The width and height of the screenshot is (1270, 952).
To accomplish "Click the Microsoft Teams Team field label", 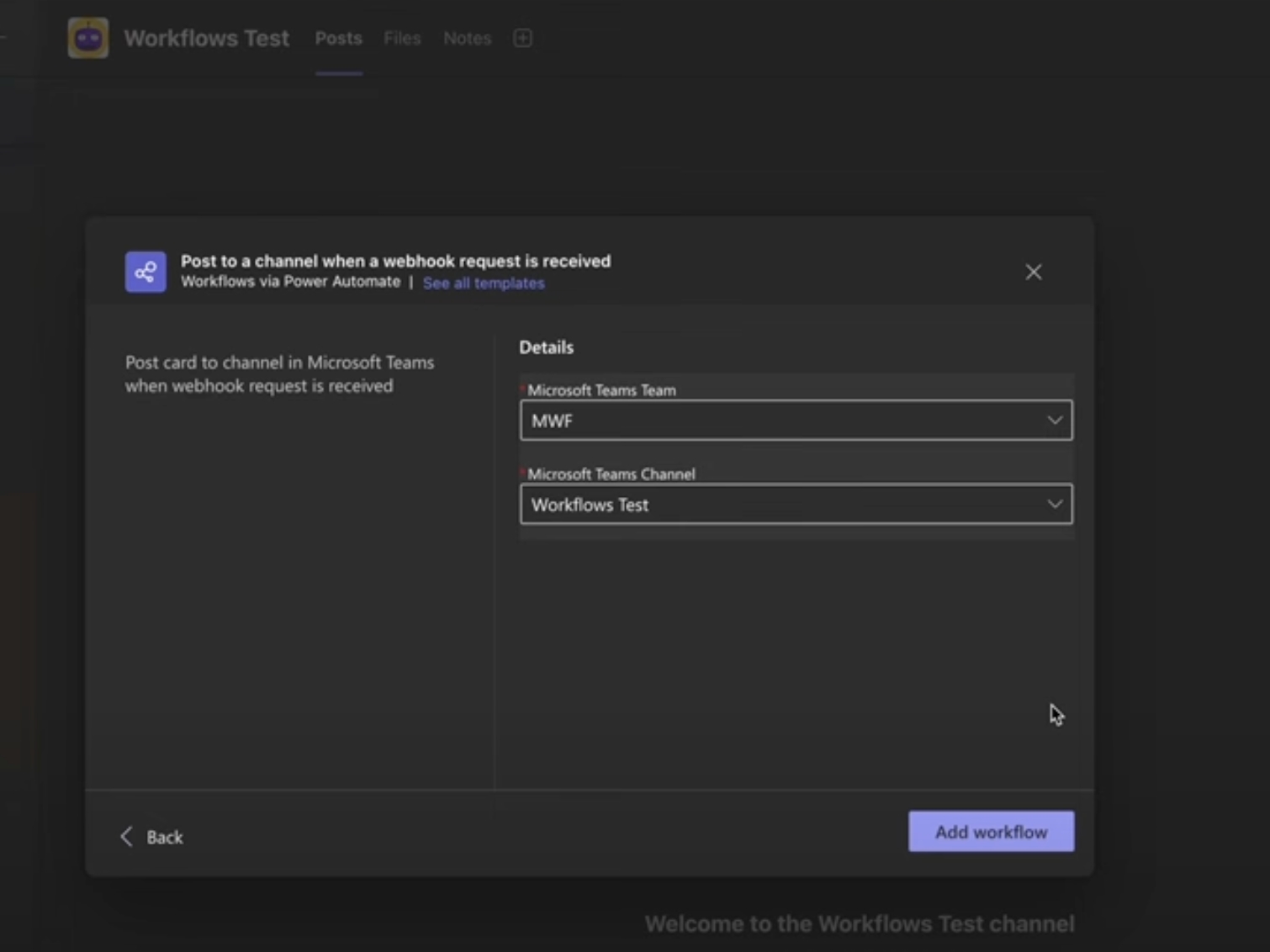I will coord(601,390).
